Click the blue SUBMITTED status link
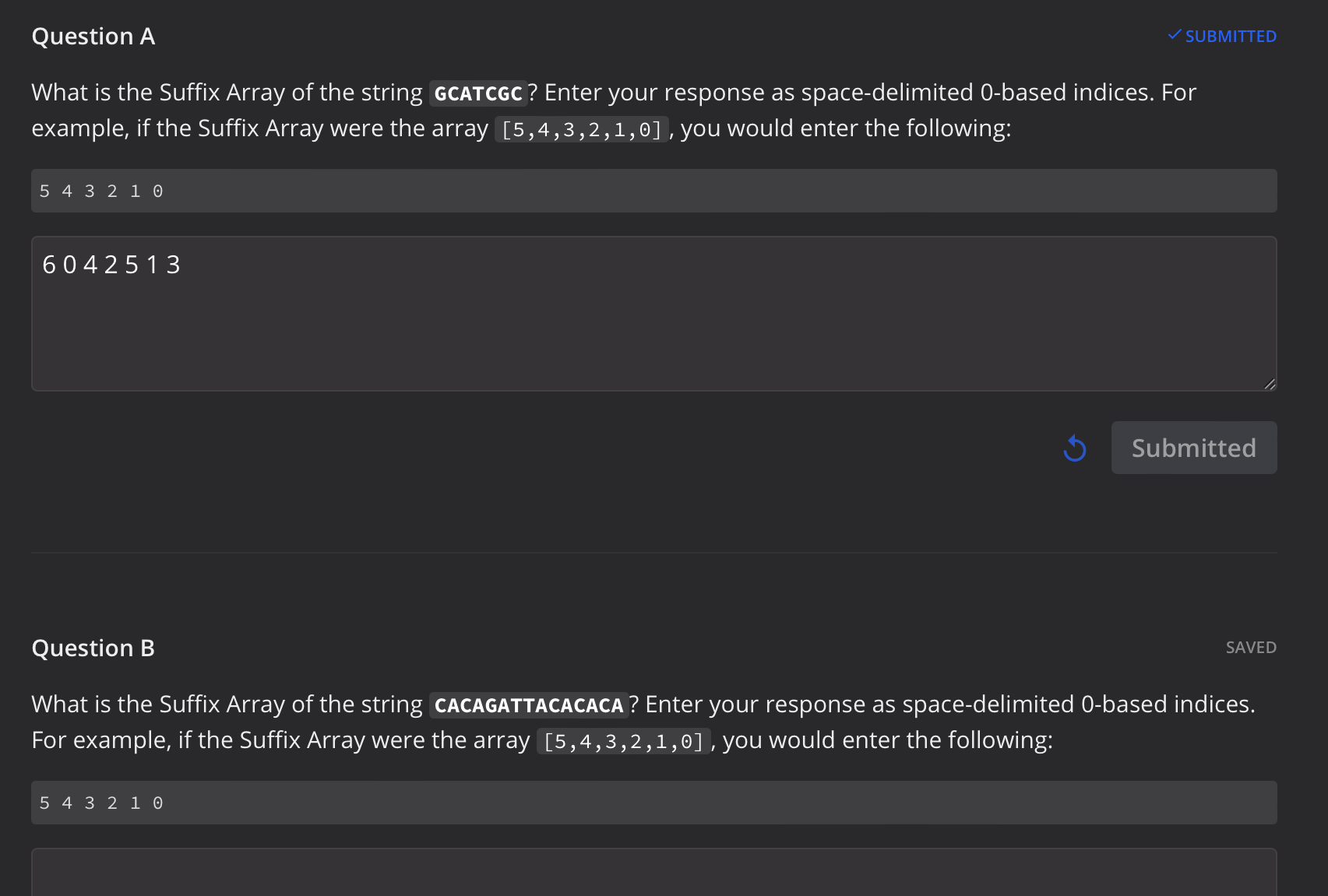 click(1229, 36)
